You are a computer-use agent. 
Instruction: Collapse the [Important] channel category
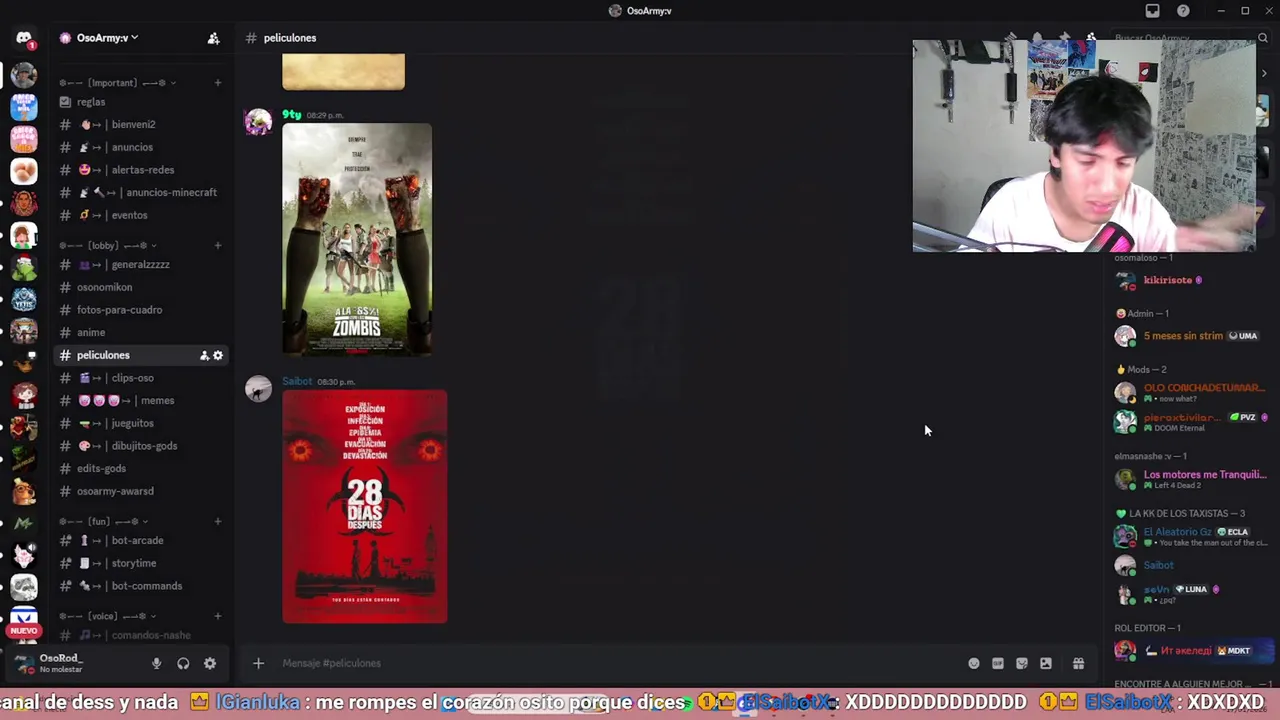point(117,83)
